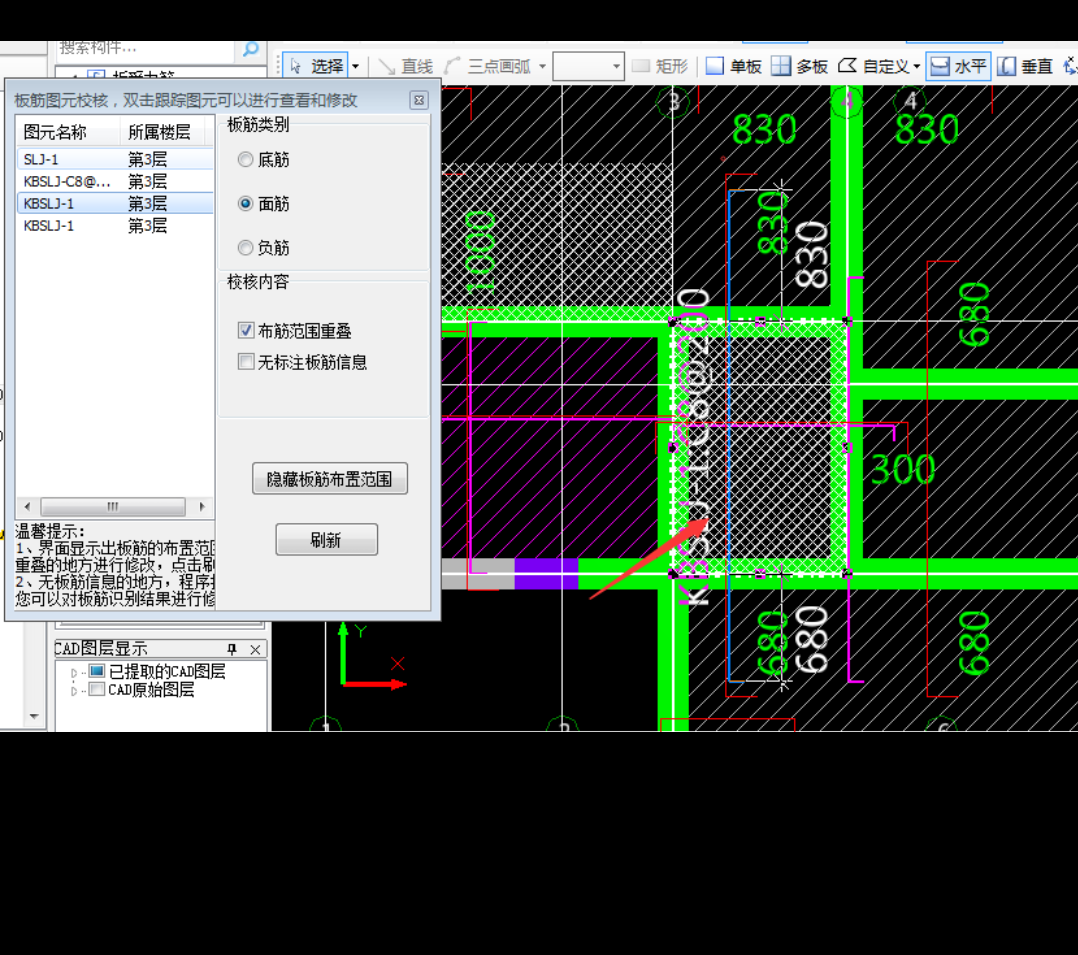This screenshot has height=955, width=1078.
Task: Toggle 垂直 vertical rebar direction
Action: tap(1025, 67)
